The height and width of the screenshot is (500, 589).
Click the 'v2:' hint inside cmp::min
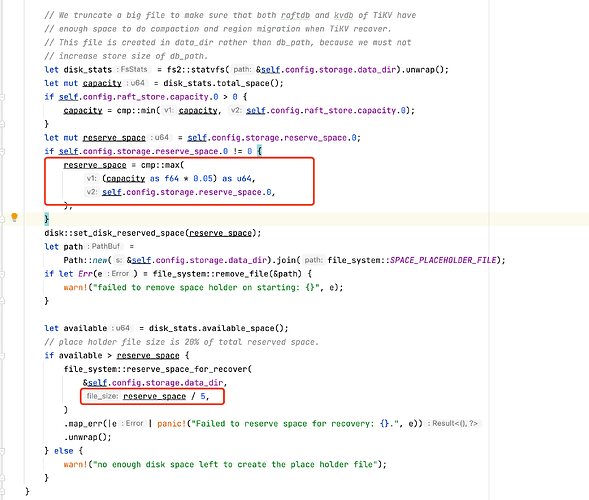[236, 110]
